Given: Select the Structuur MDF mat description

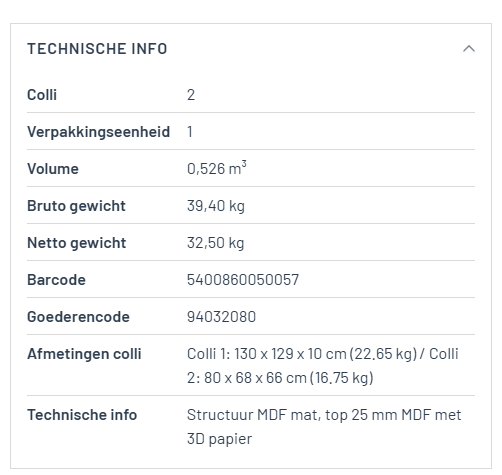Looking at the screenshot, I should 324,427.
